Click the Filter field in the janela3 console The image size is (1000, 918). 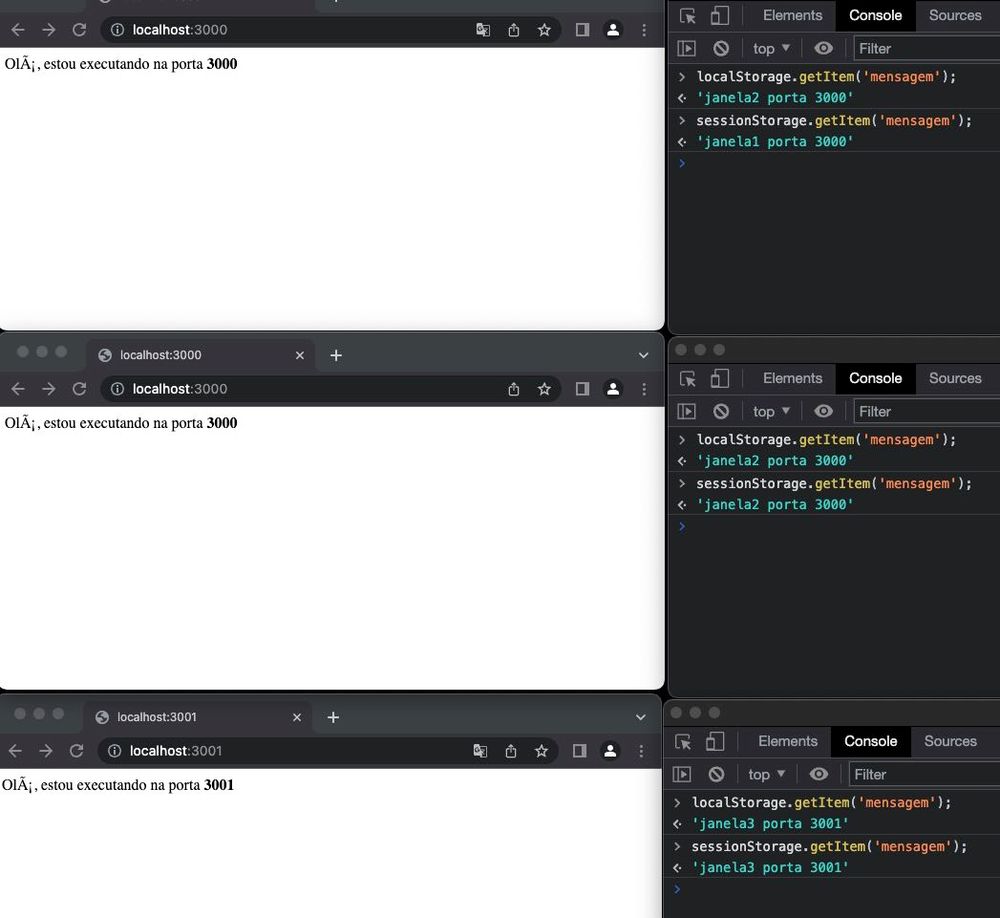tap(920, 774)
